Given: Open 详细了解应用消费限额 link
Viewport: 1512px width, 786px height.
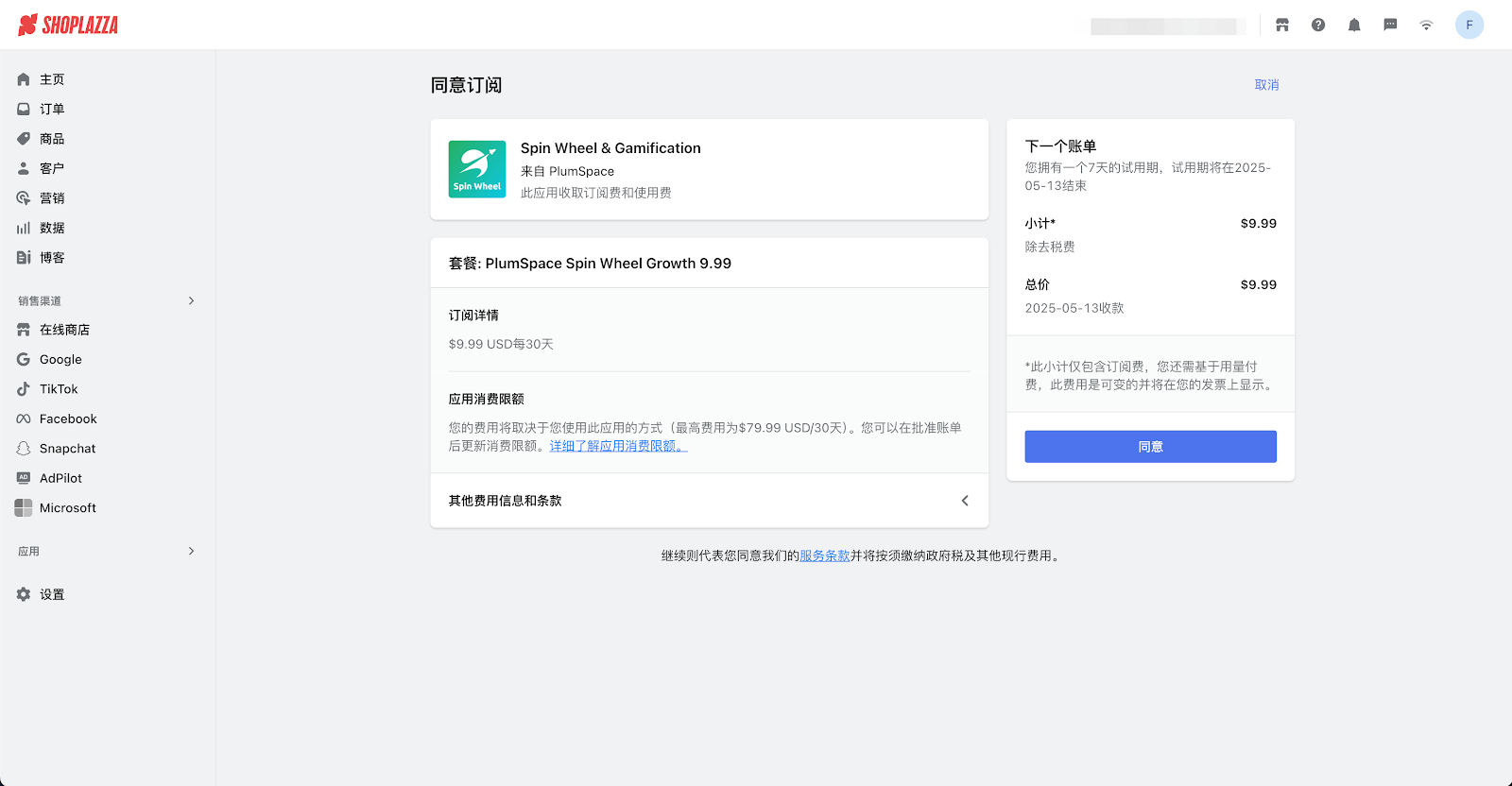Looking at the screenshot, I should (x=618, y=446).
